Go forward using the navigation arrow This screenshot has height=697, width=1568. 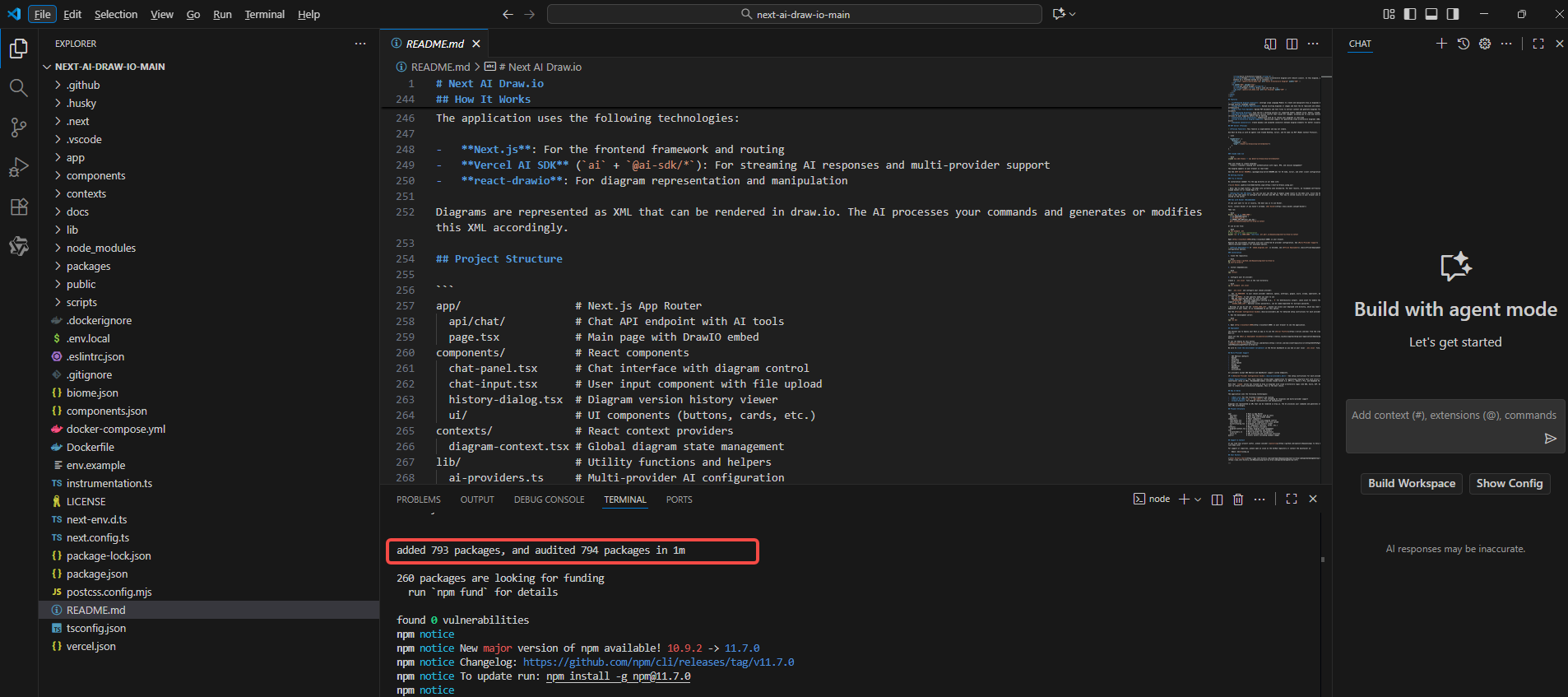pyautogui.click(x=530, y=14)
